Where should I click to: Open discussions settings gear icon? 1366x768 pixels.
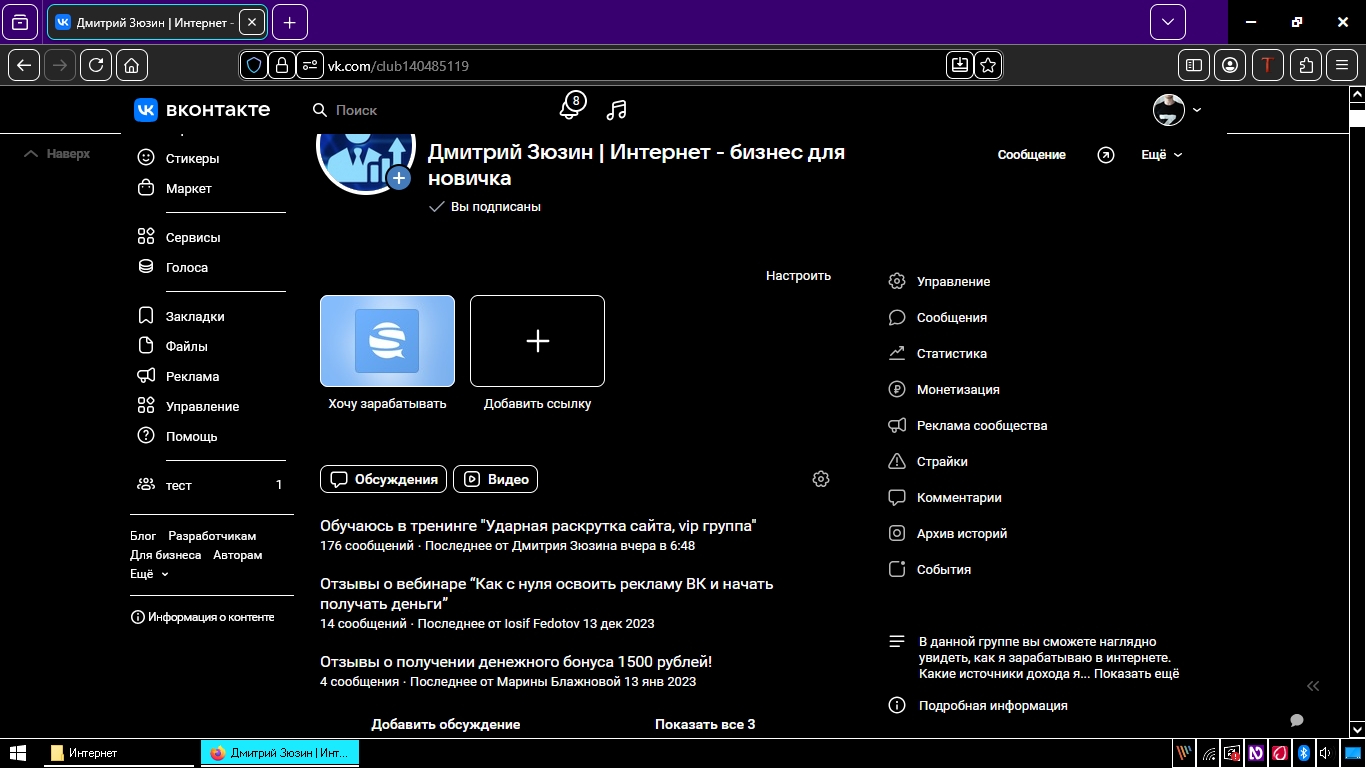(x=821, y=479)
